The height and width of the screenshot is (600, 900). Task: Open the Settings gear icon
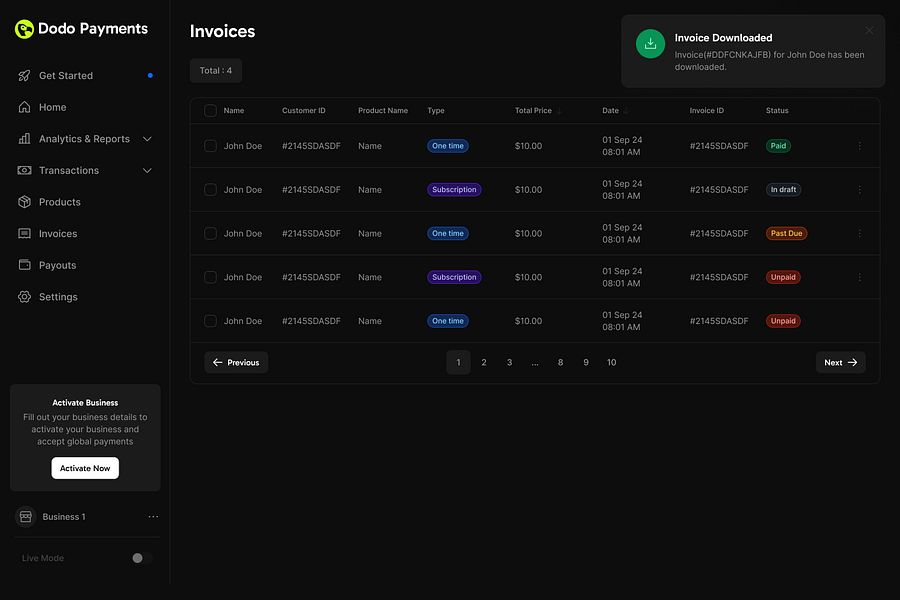coord(24,296)
